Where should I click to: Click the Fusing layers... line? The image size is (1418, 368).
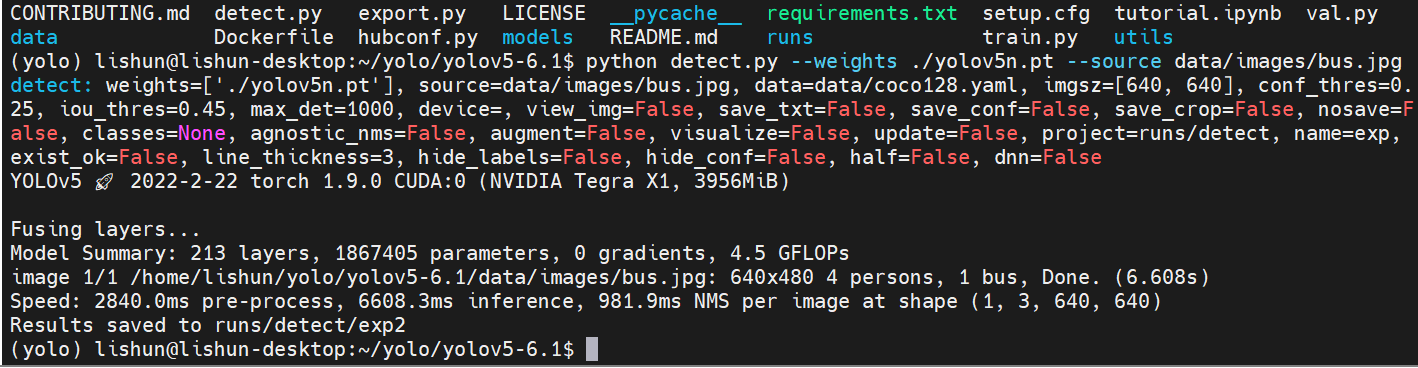pyautogui.click(x=106, y=230)
